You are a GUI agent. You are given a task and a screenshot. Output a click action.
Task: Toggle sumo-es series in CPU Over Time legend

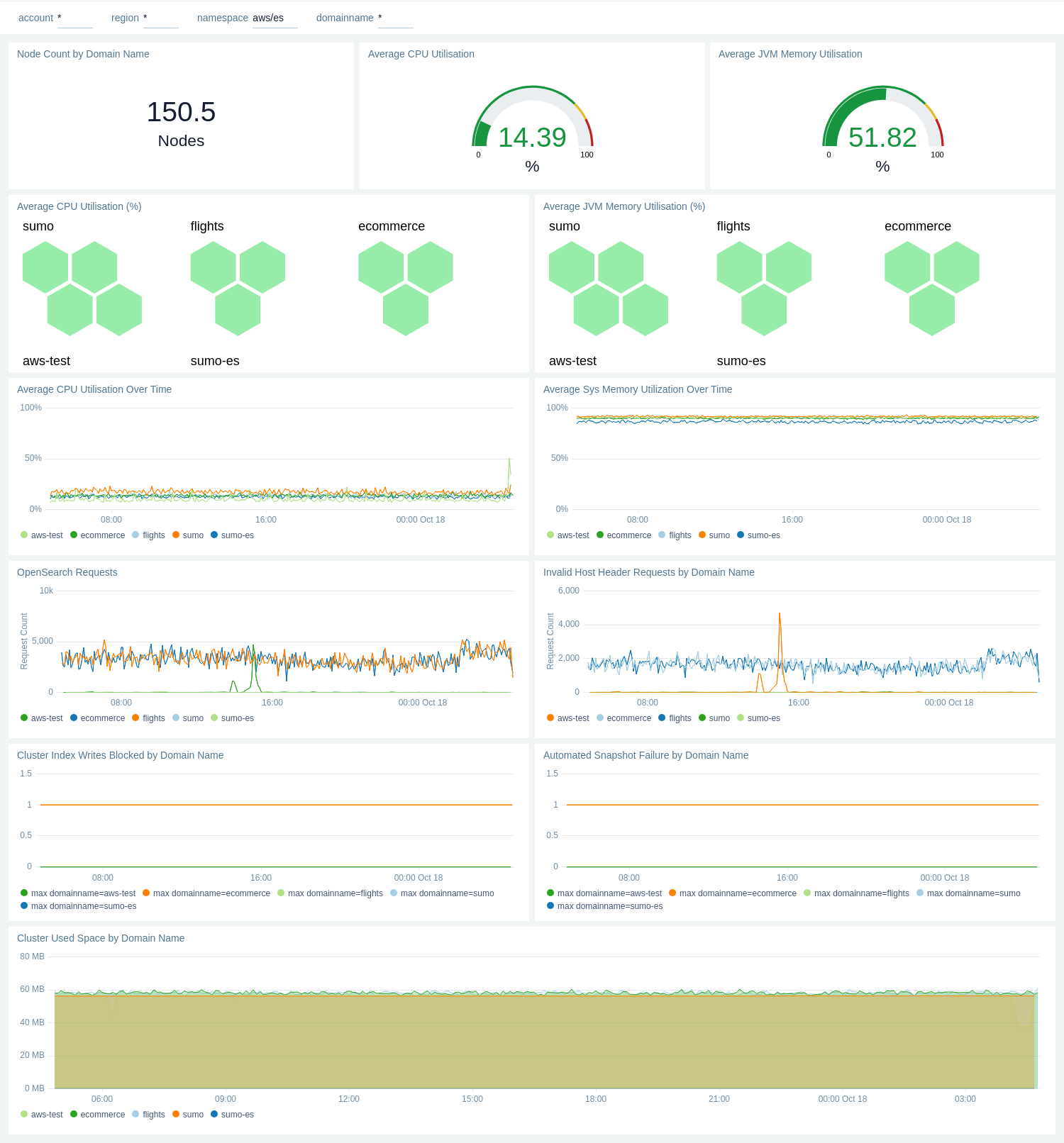tap(233, 535)
